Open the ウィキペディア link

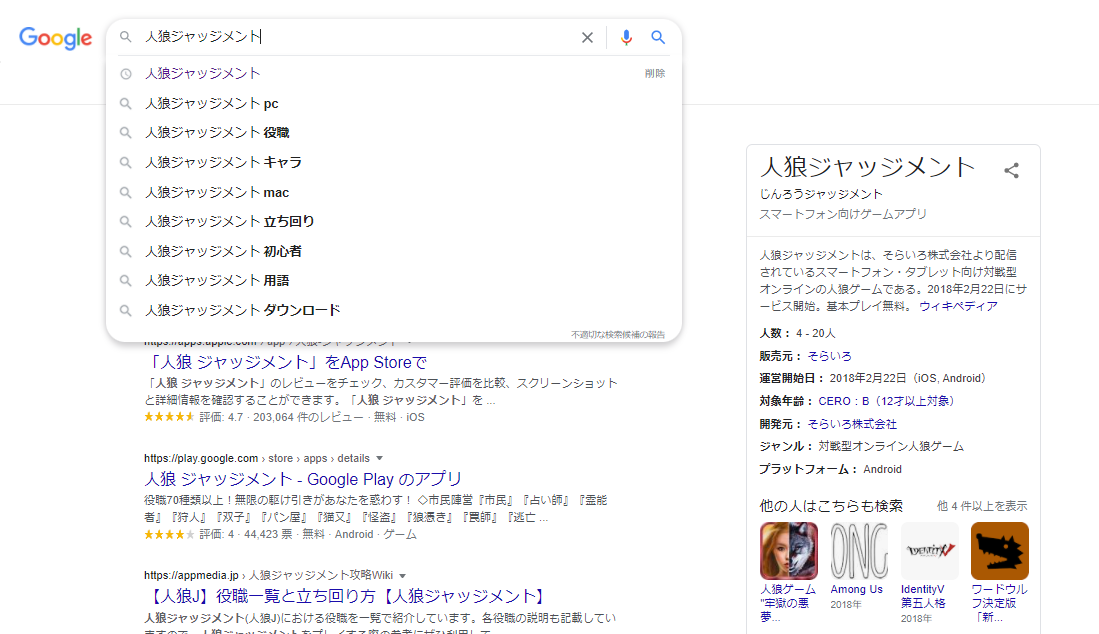pos(958,306)
